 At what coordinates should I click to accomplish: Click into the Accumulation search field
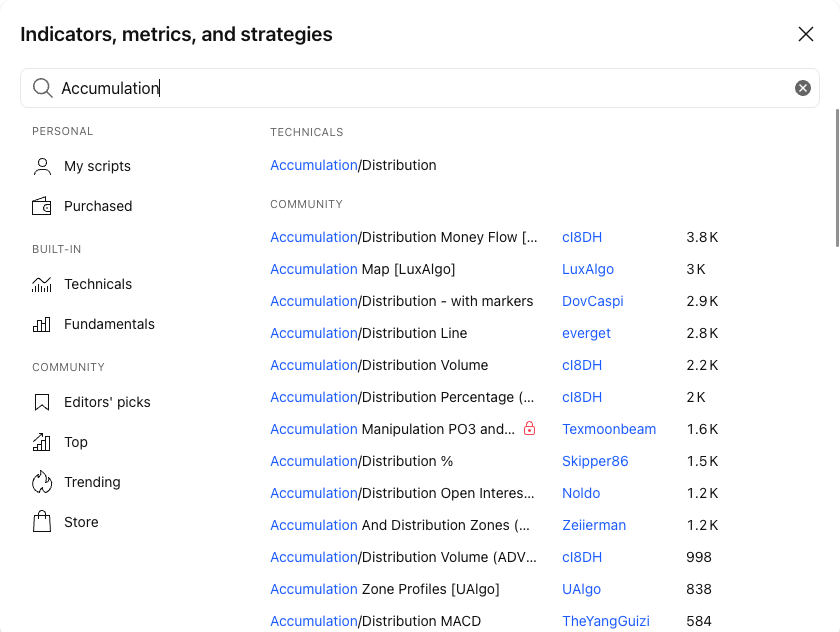point(420,88)
